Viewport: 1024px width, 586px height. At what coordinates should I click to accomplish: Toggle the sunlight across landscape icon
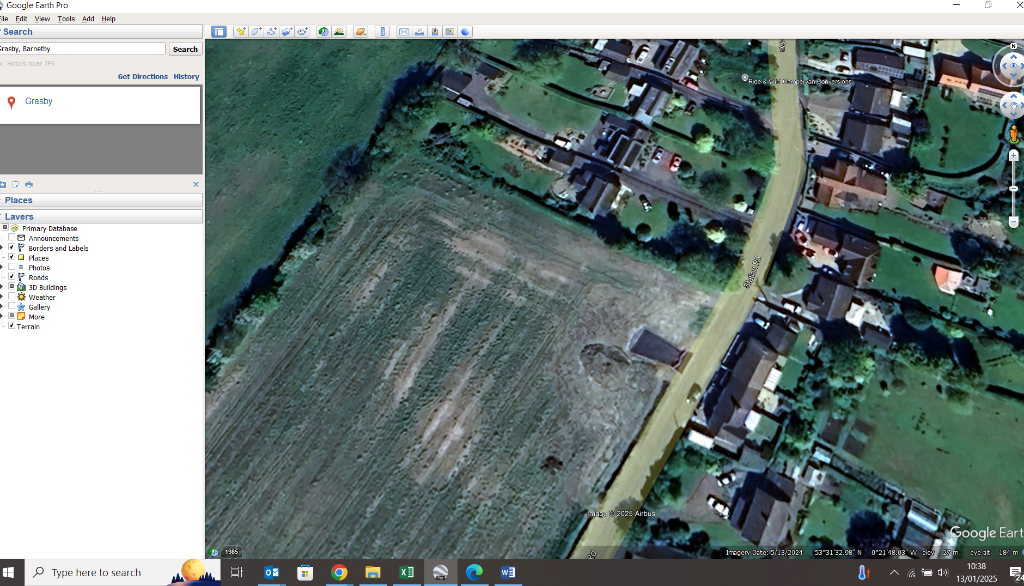(339, 32)
